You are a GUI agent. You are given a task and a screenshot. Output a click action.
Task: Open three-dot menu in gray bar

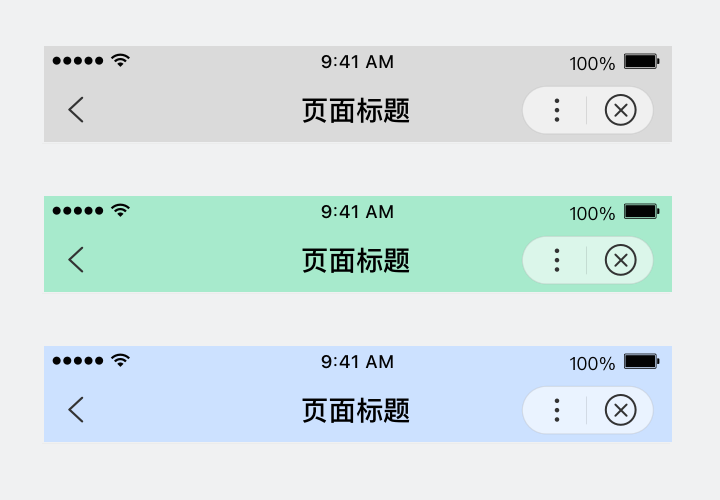point(557,110)
